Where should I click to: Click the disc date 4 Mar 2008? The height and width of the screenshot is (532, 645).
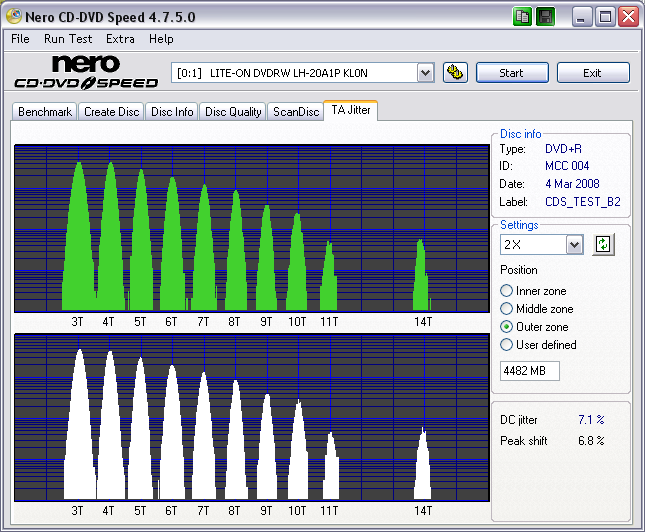pyautogui.click(x=572, y=184)
